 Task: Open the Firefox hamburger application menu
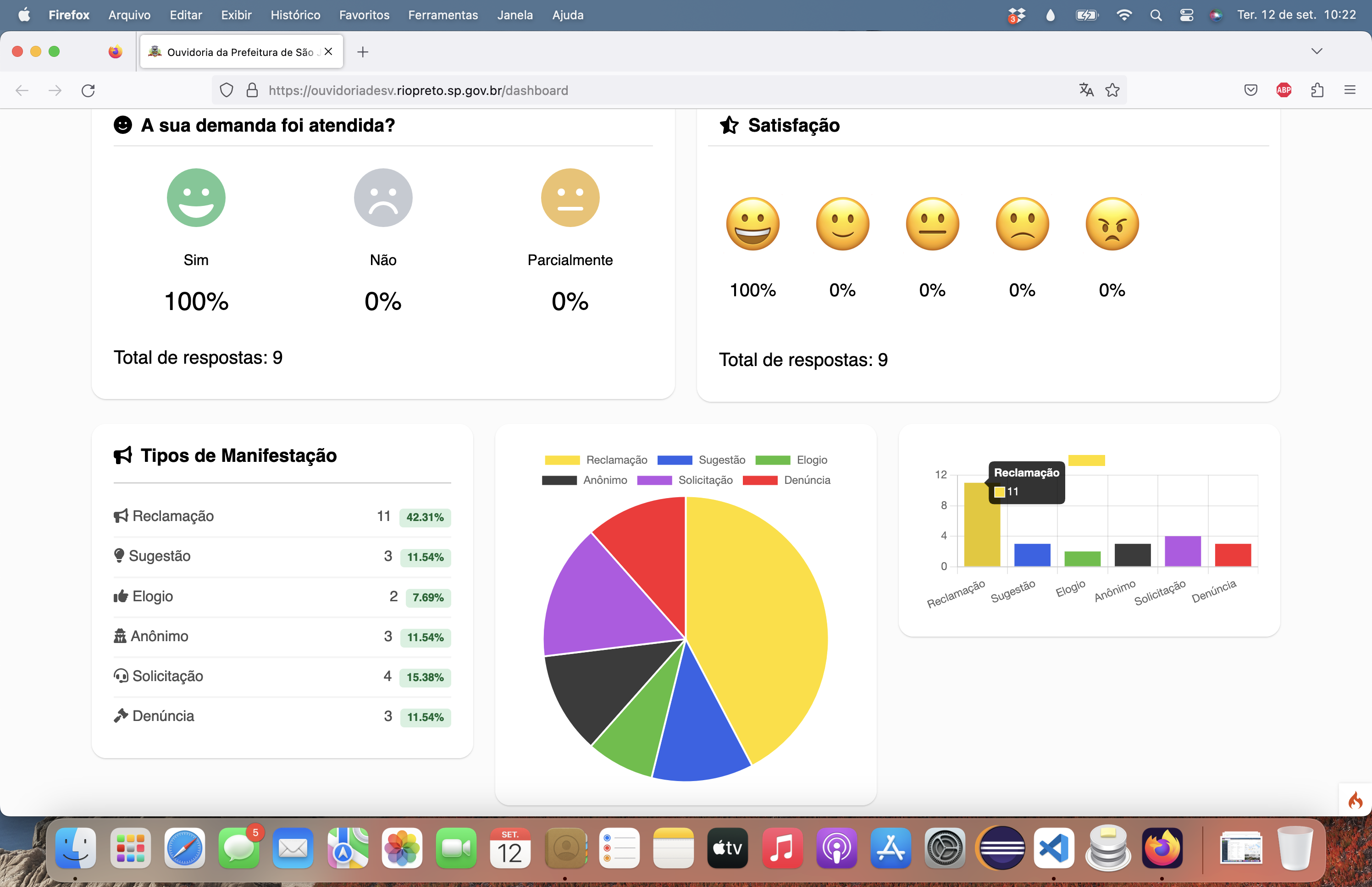[1350, 90]
